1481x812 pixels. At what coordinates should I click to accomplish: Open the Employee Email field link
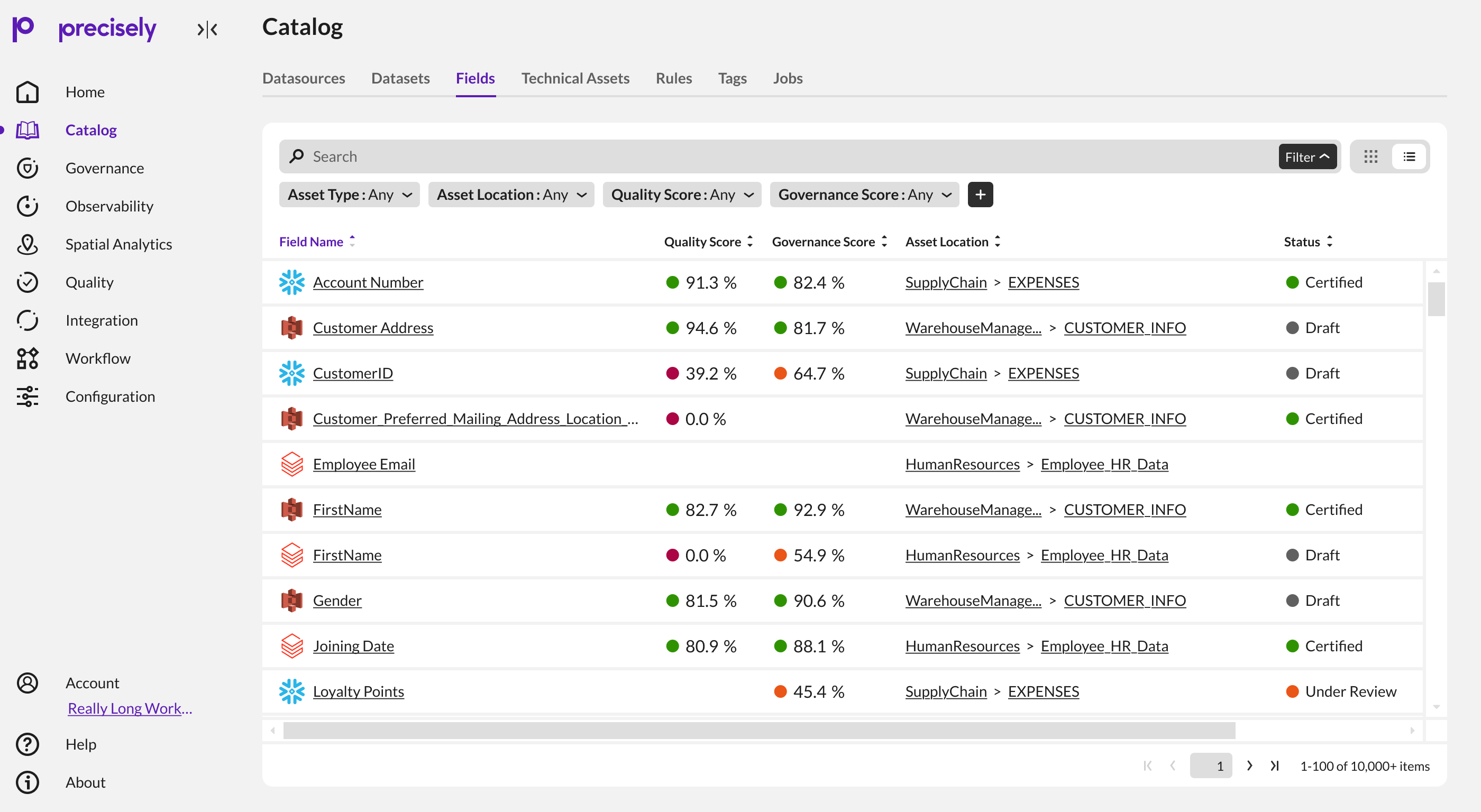(x=364, y=464)
